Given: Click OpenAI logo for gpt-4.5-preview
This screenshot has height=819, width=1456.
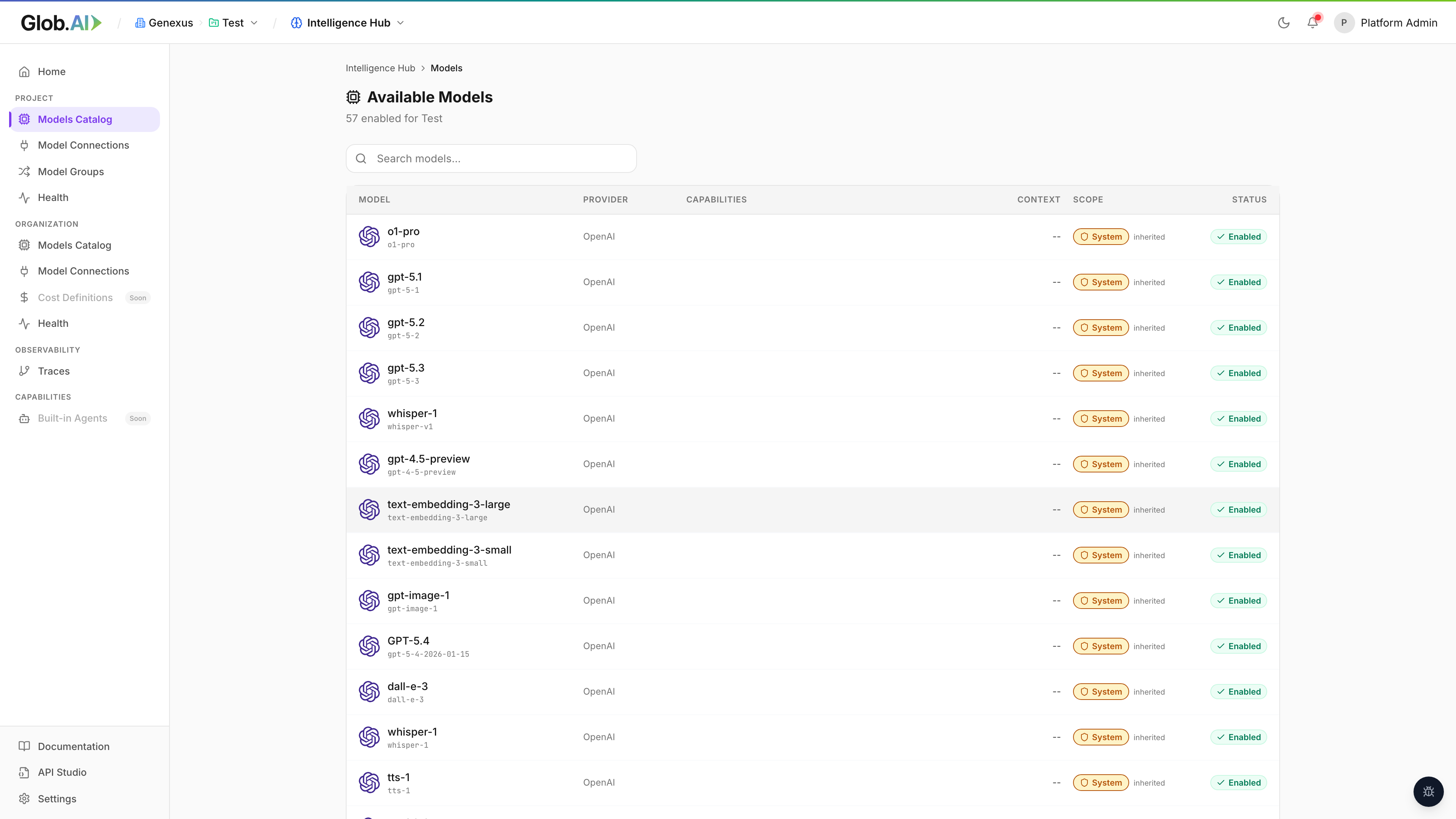Looking at the screenshot, I should (369, 464).
